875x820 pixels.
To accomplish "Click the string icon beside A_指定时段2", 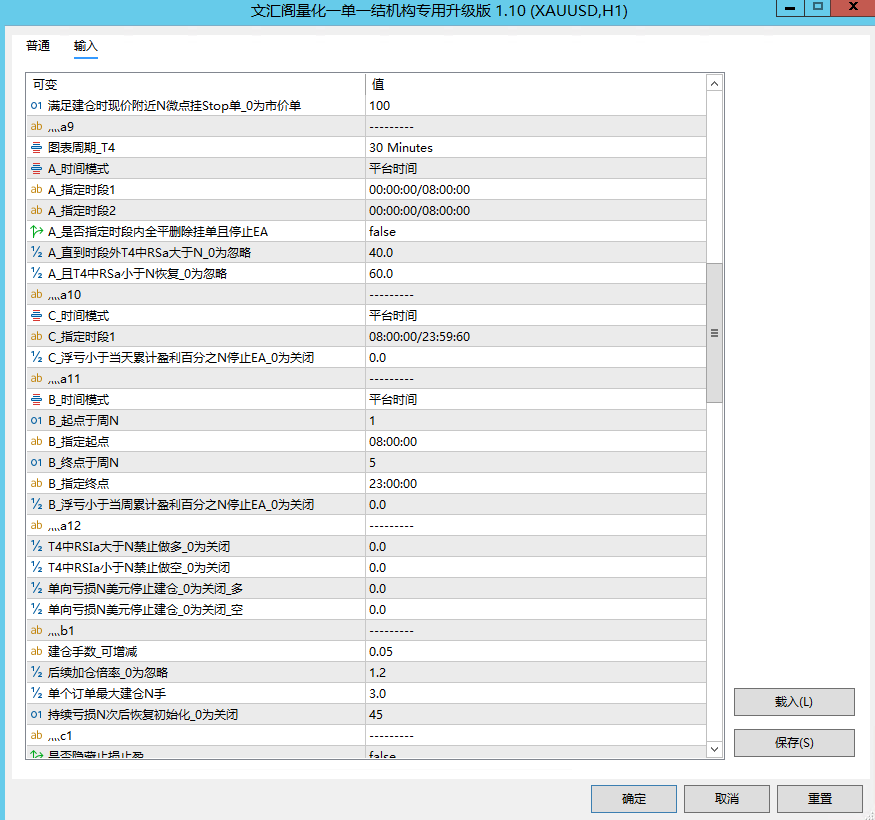I will [36, 210].
